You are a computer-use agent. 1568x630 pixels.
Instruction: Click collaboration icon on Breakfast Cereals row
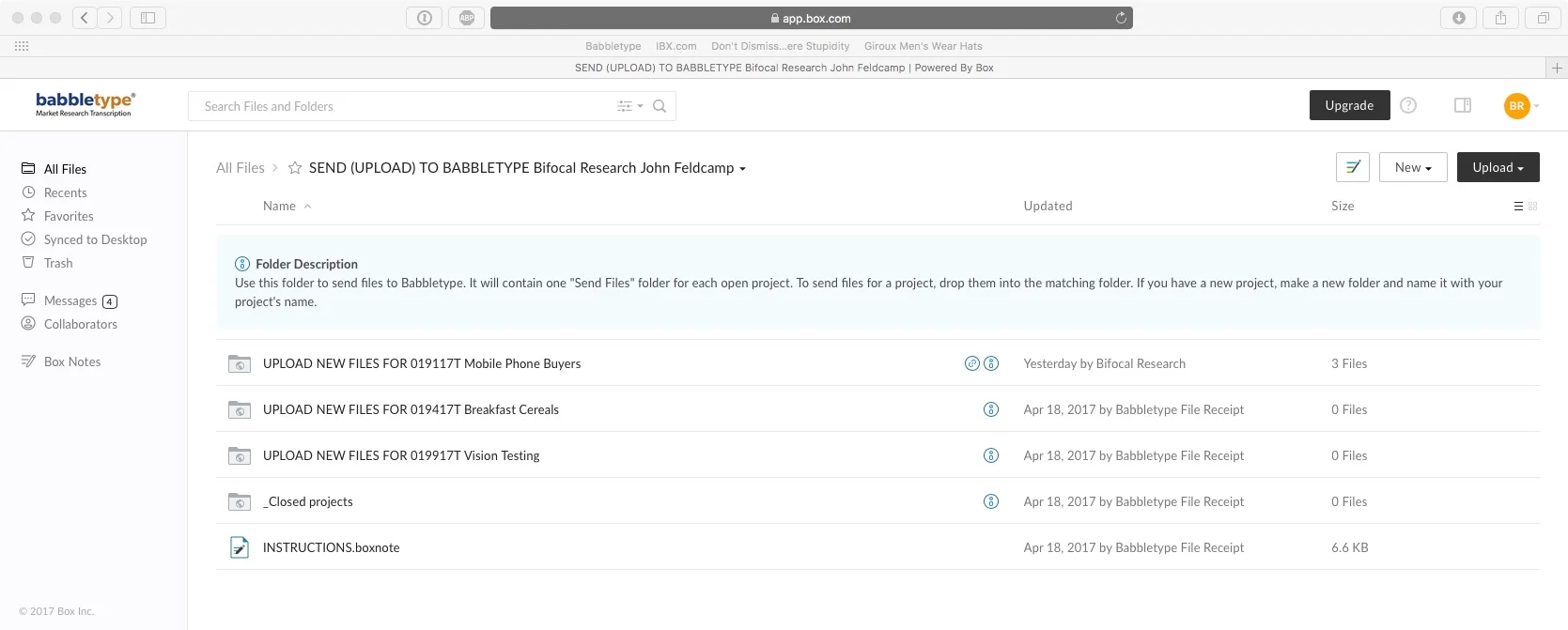(x=991, y=409)
